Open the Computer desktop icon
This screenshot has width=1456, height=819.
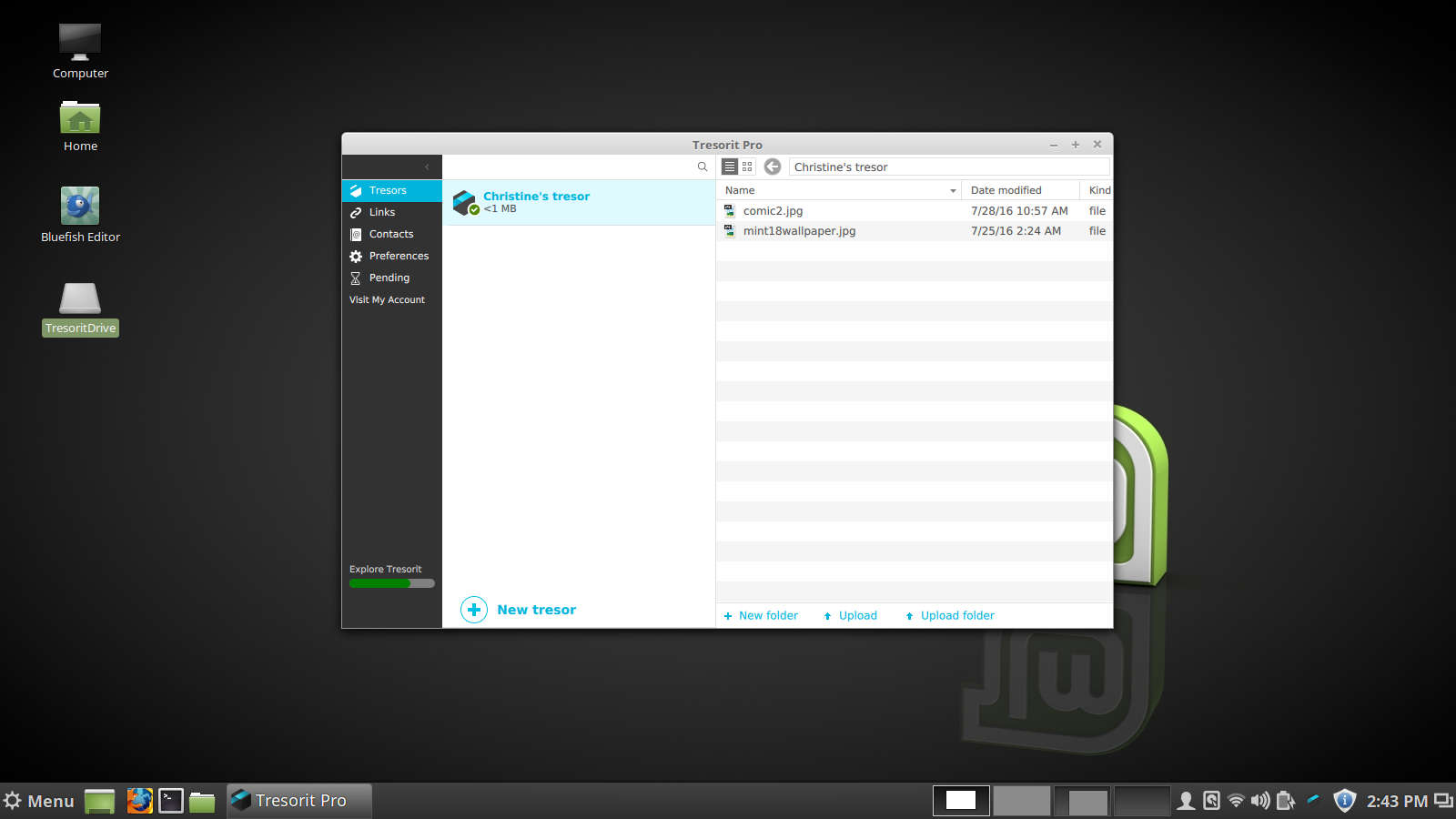pos(80,51)
